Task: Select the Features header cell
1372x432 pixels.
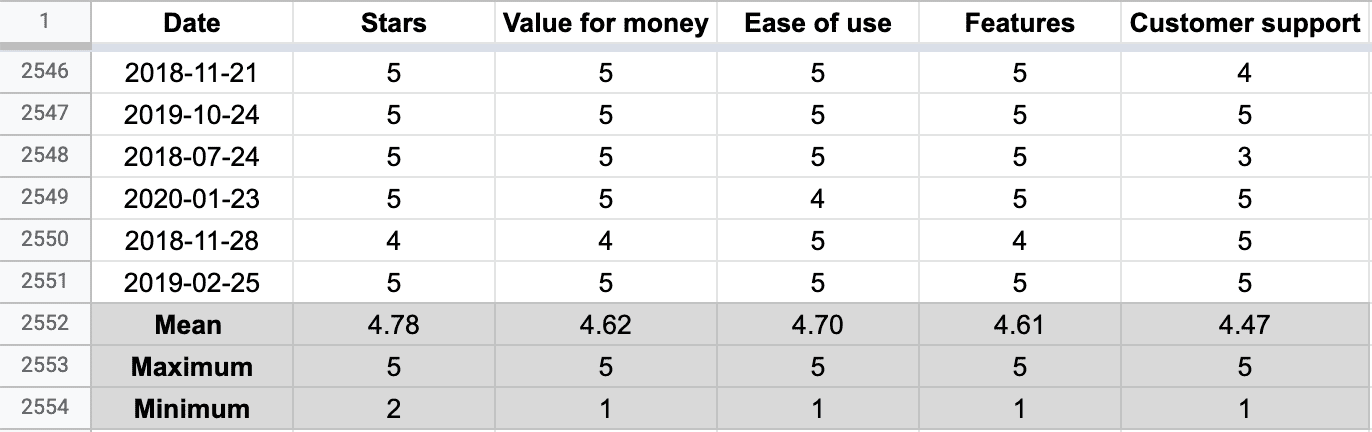Action: (x=1019, y=24)
